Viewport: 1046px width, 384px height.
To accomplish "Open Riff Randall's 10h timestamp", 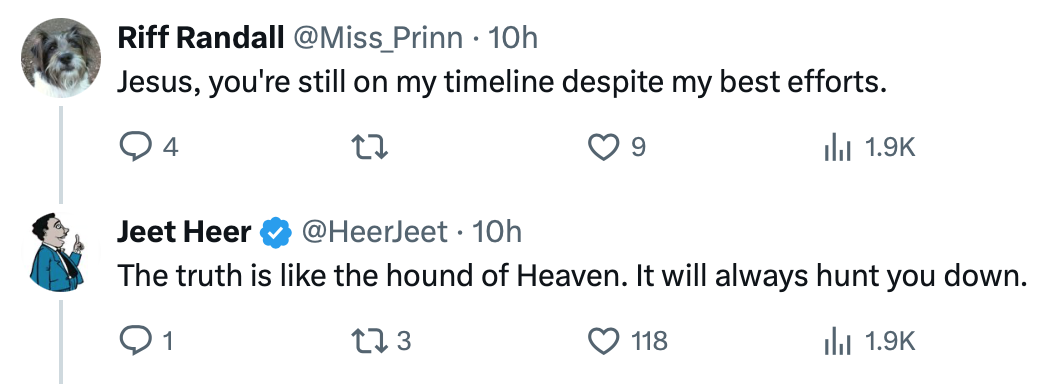I will (x=513, y=39).
